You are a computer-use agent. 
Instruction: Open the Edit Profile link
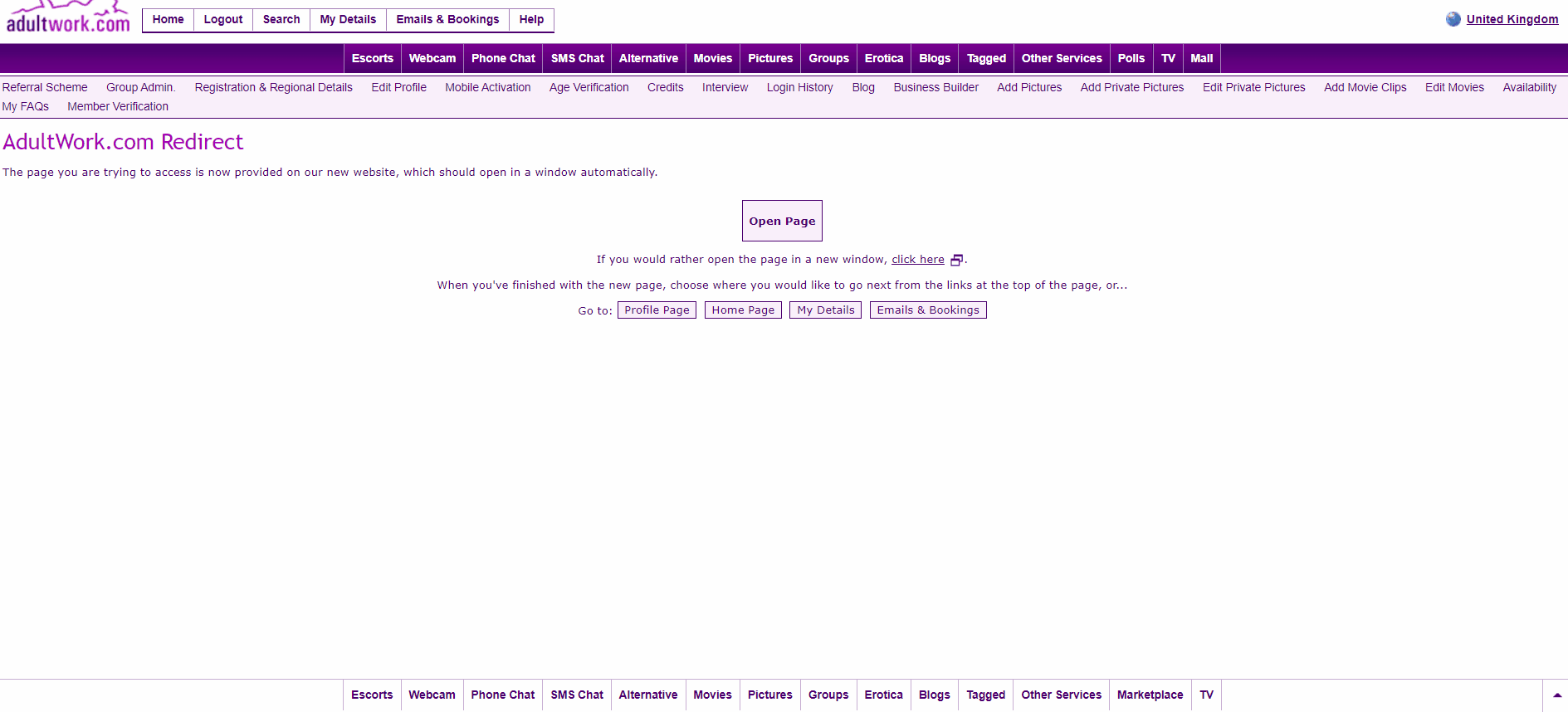click(x=398, y=88)
